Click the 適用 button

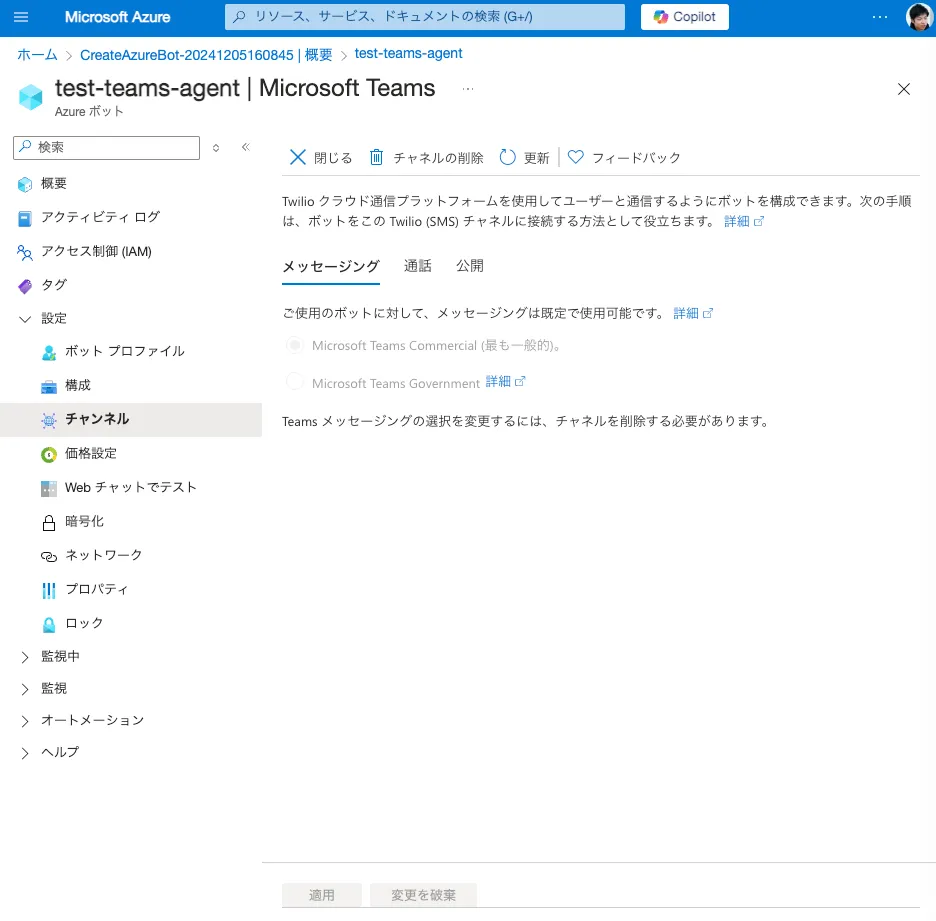pos(322,895)
